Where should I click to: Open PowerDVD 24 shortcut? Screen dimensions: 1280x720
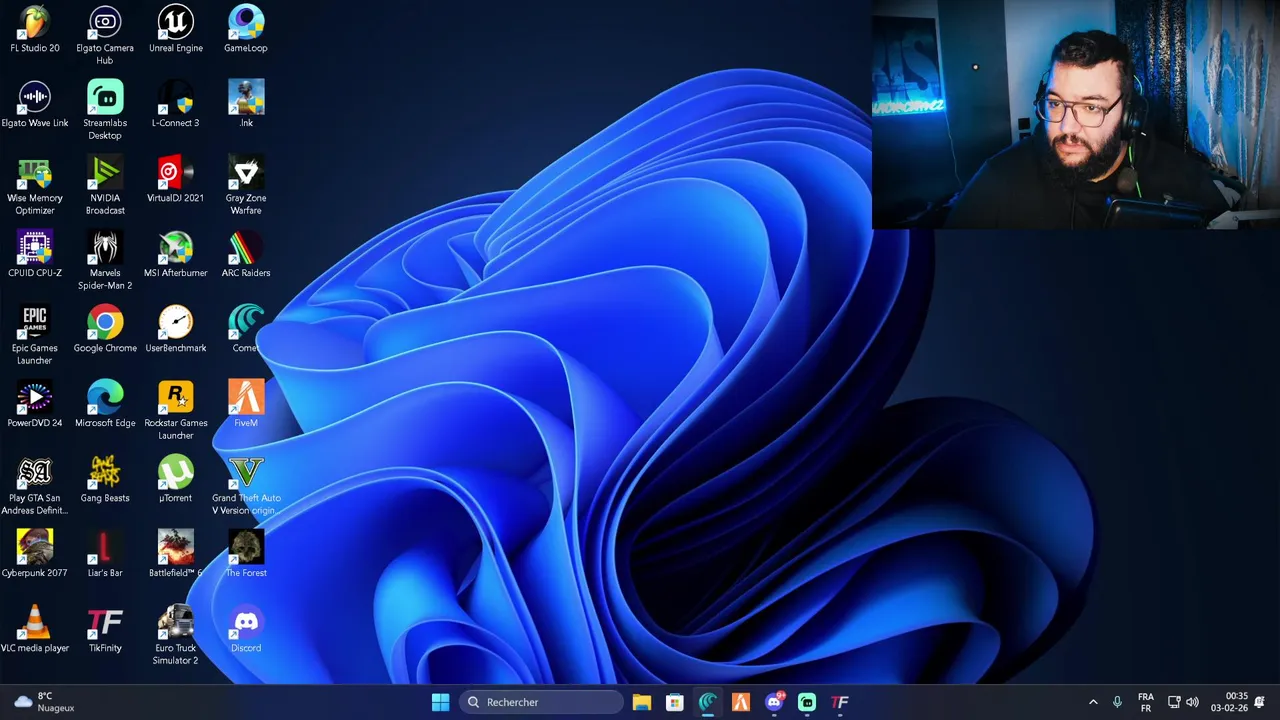(35, 404)
